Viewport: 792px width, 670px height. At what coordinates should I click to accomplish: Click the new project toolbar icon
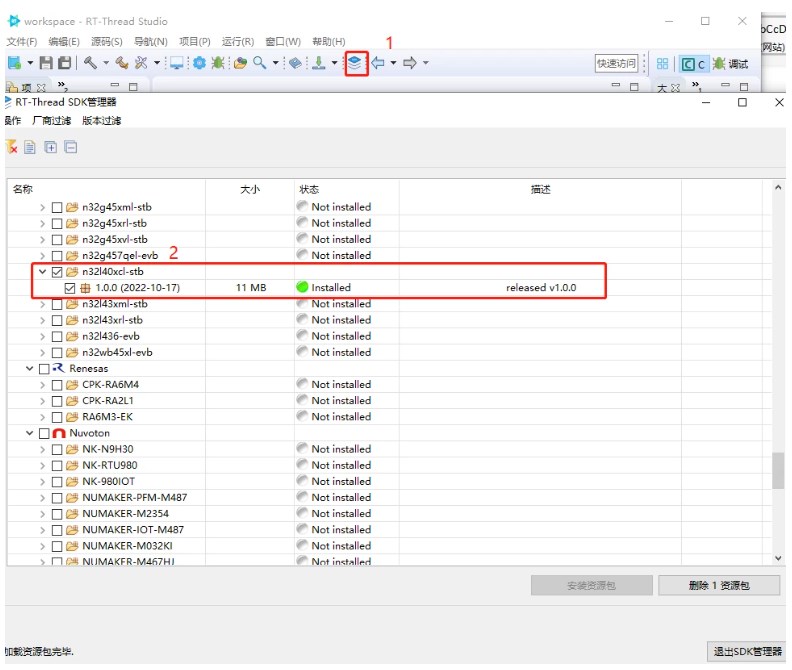tap(15, 63)
